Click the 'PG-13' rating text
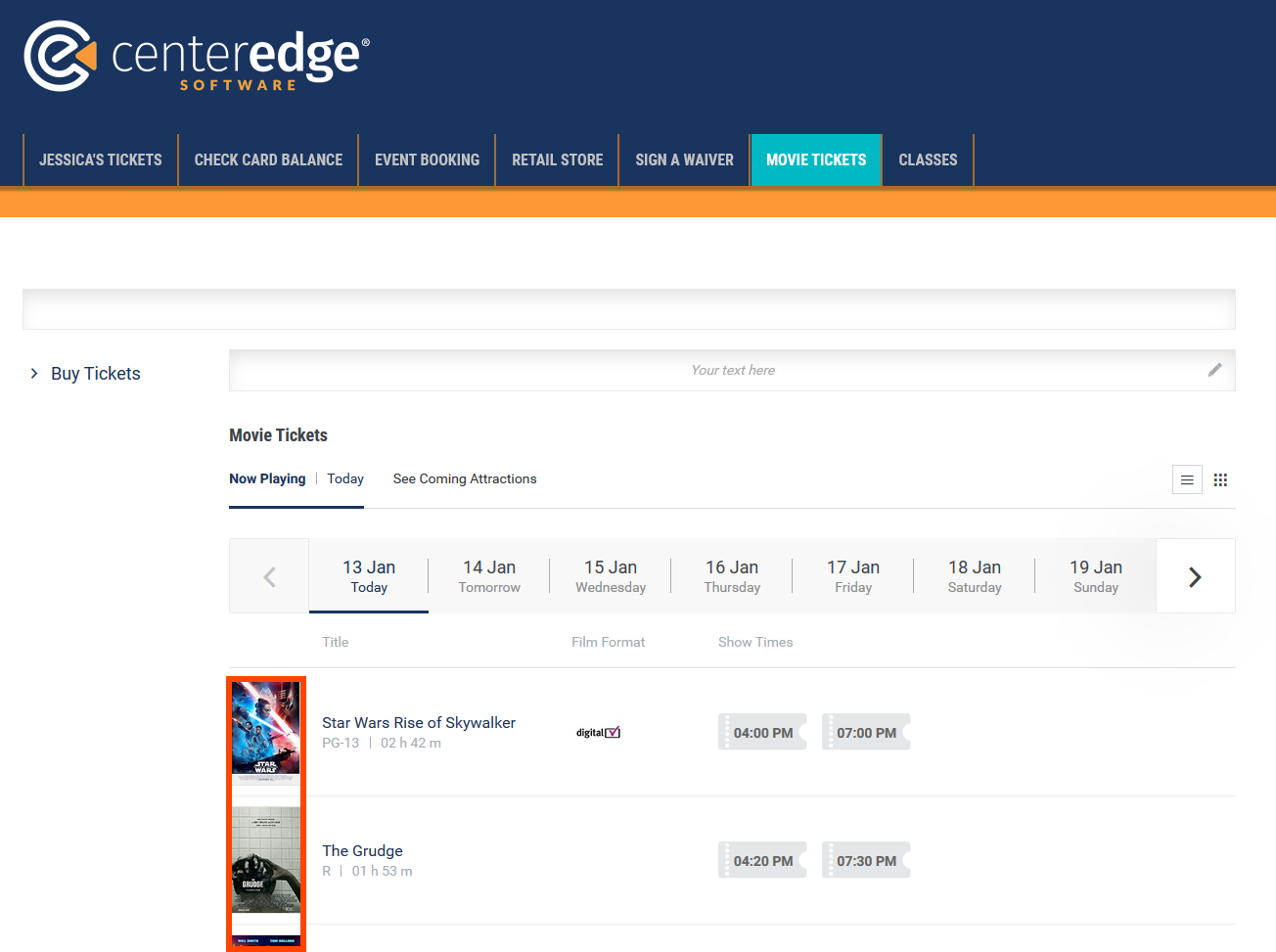The width and height of the screenshot is (1276, 952). 341,743
